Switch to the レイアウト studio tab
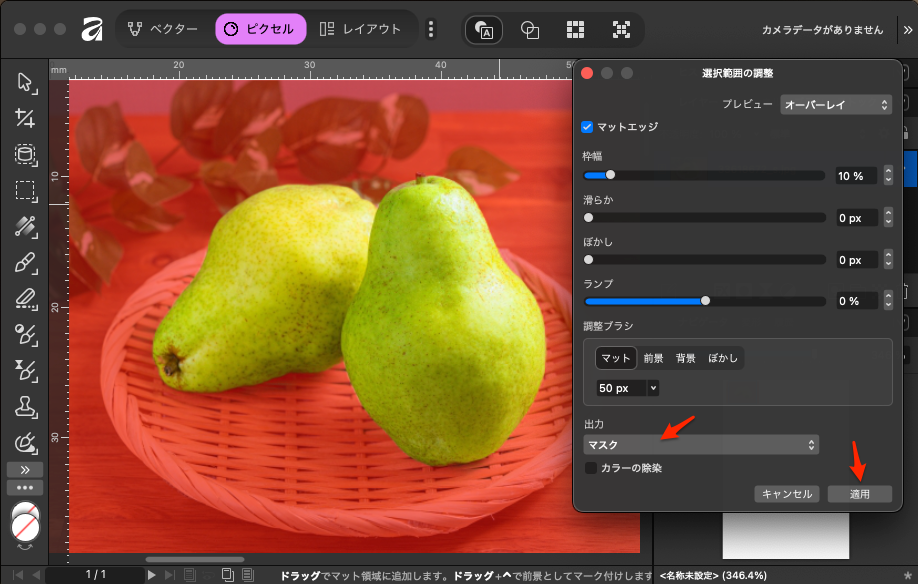 pos(363,29)
